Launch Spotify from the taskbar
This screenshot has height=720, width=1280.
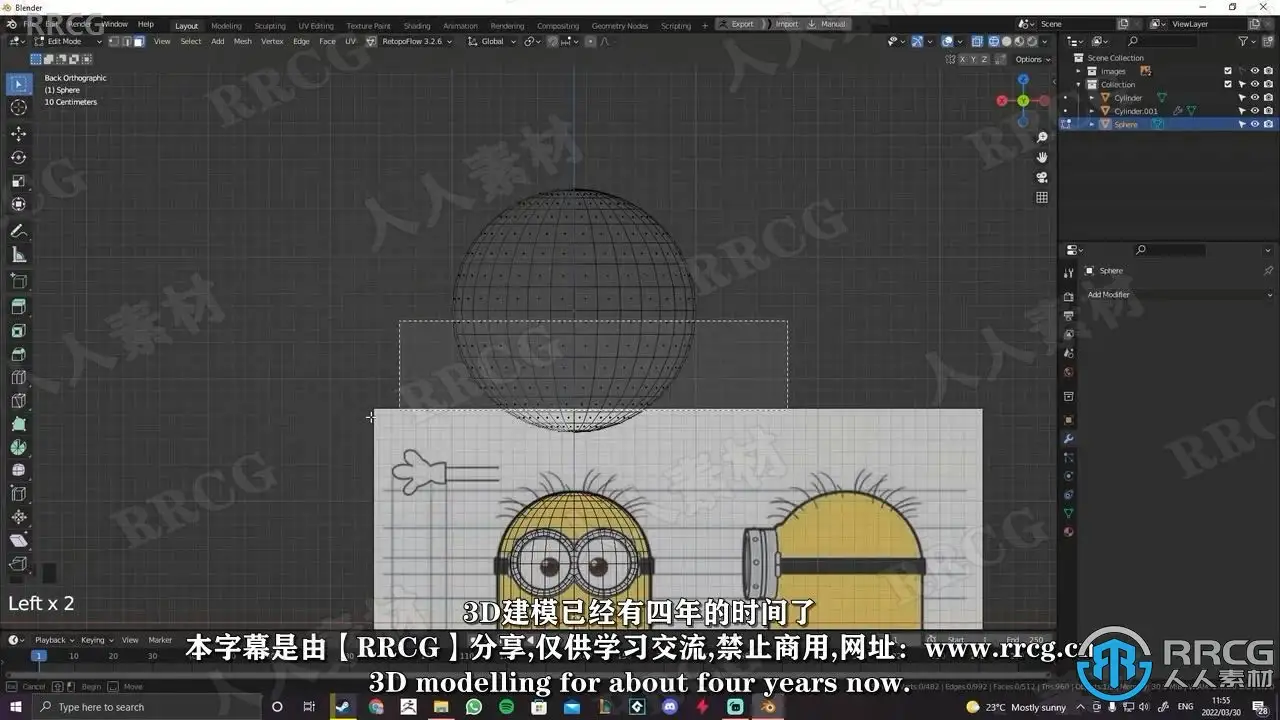pyautogui.click(x=506, y=707)
